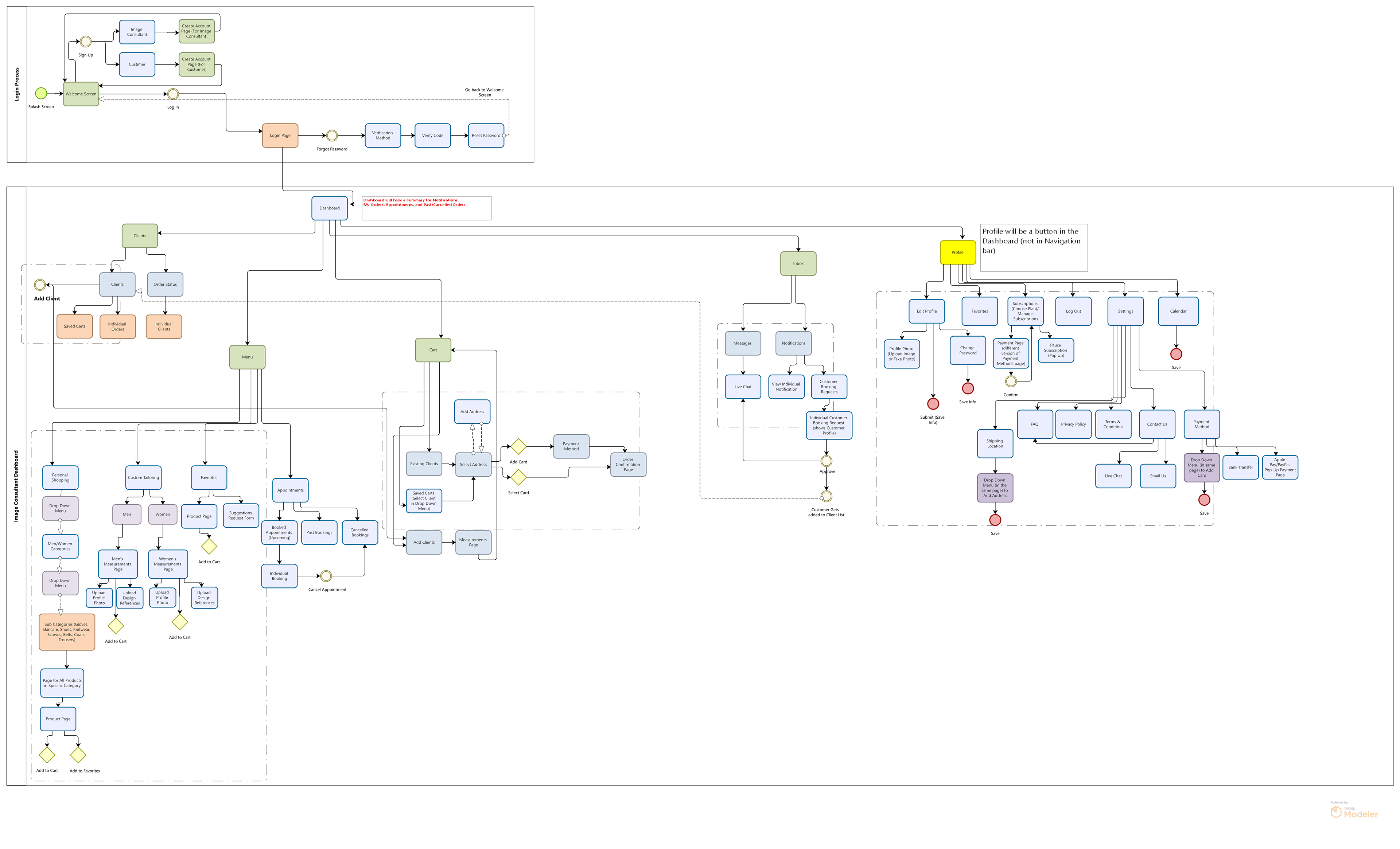This screenshot has height=849, width=1400.
Task: Click the Approve event circle
Action: pos(827,461)
